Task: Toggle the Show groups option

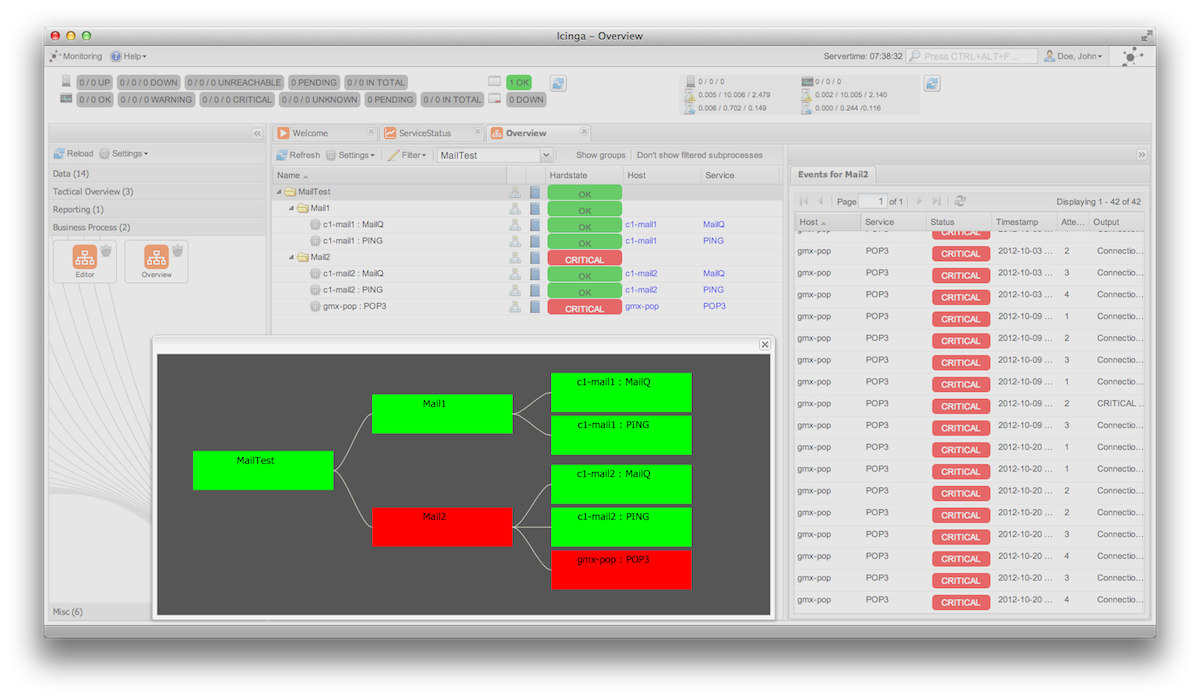Action: pos(600,155)
